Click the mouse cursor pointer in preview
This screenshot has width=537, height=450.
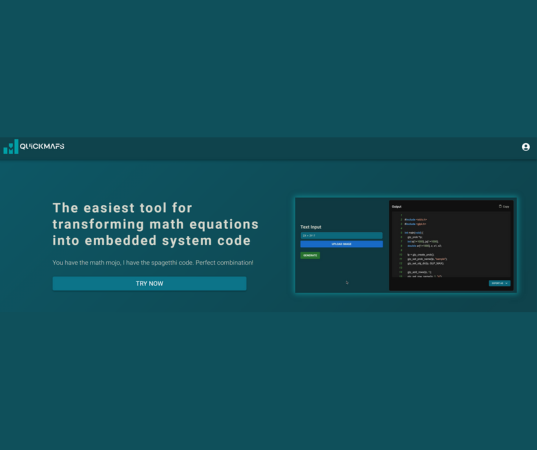[x=347, y=283]
